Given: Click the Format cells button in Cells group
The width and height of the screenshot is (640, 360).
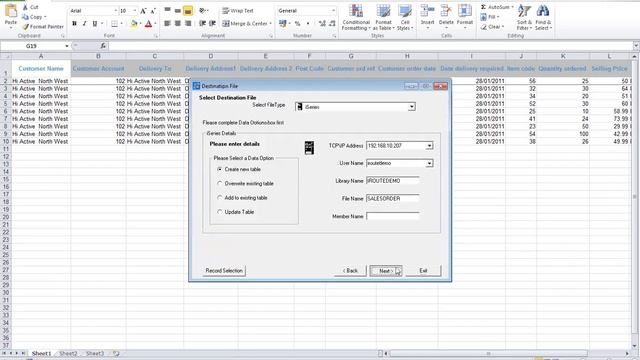Looking at the screenshot, I should [x=465, y=16].
